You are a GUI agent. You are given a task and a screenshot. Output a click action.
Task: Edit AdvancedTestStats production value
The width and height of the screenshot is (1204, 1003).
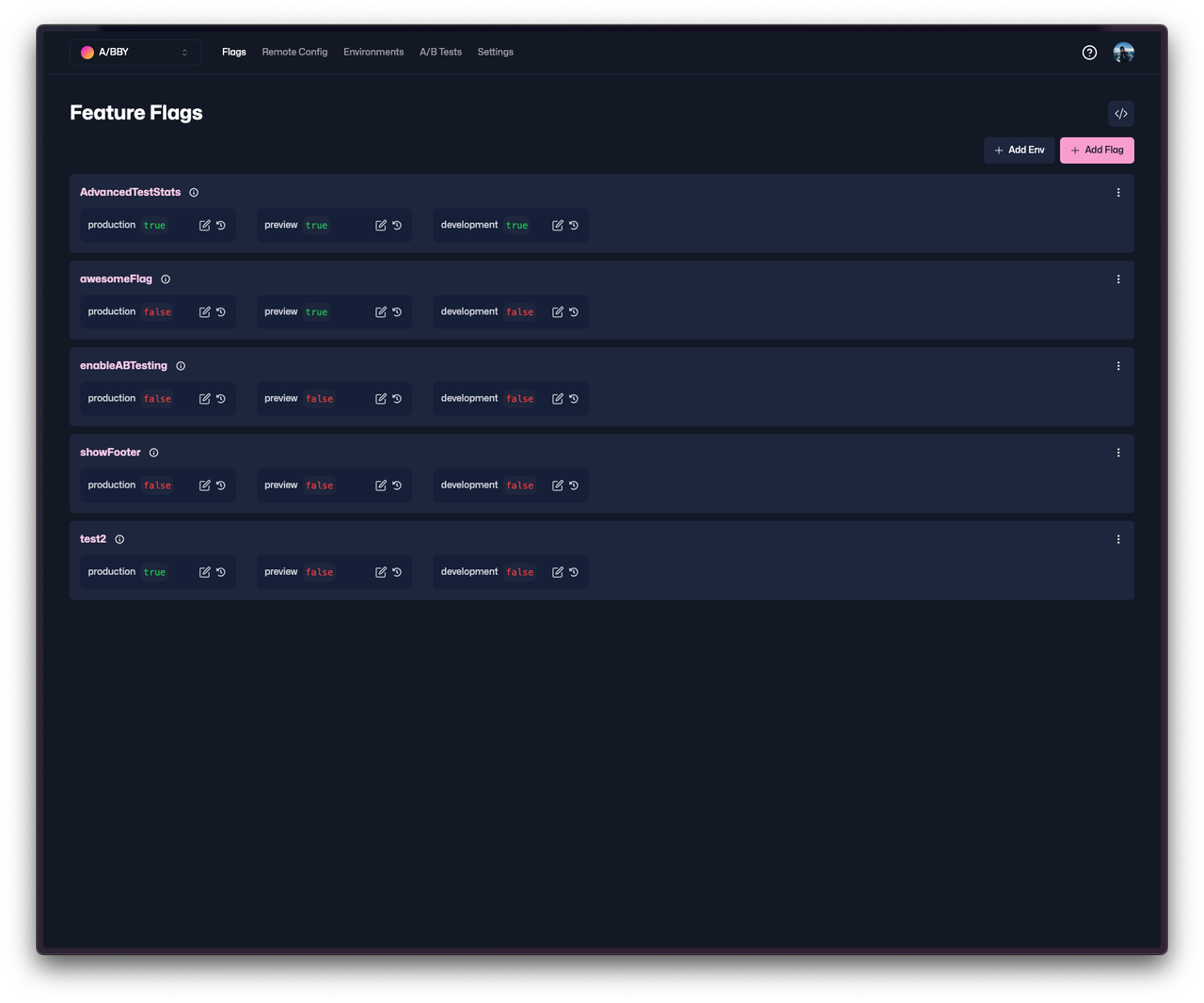point(205,226)
